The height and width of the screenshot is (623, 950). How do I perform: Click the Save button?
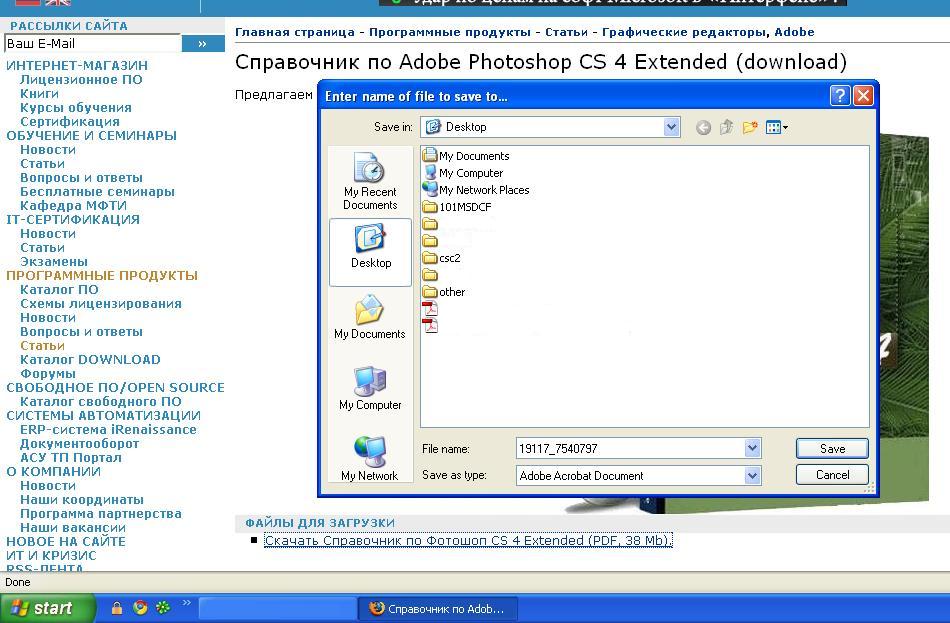coord(832,448)
